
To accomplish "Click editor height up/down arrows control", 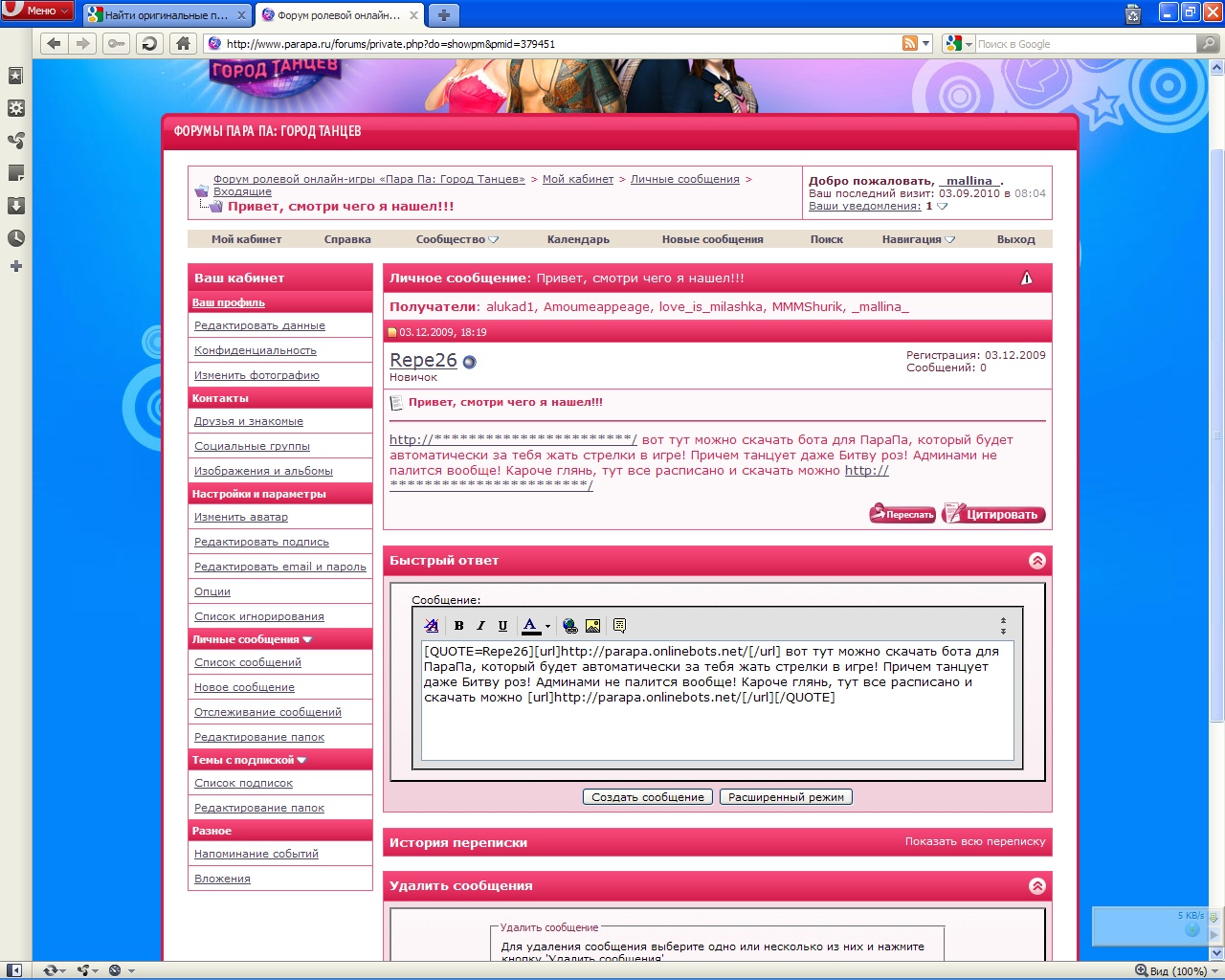I will 1003,626.
